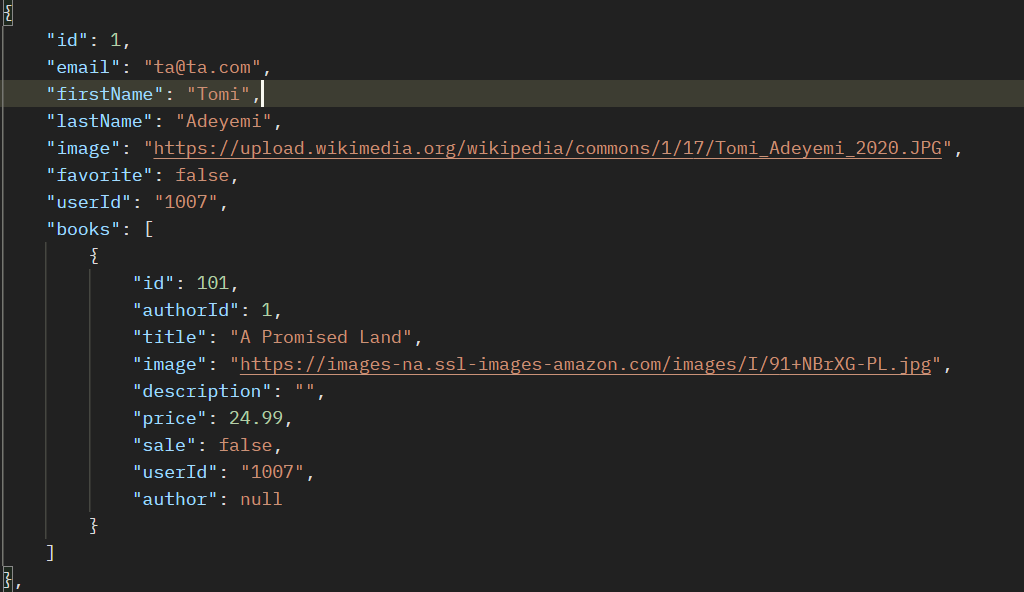The height and width of the screenshot is (592, 1024).
Task: Select the price value 24.99
Action: pyautogui.click(x=255, y=418)
